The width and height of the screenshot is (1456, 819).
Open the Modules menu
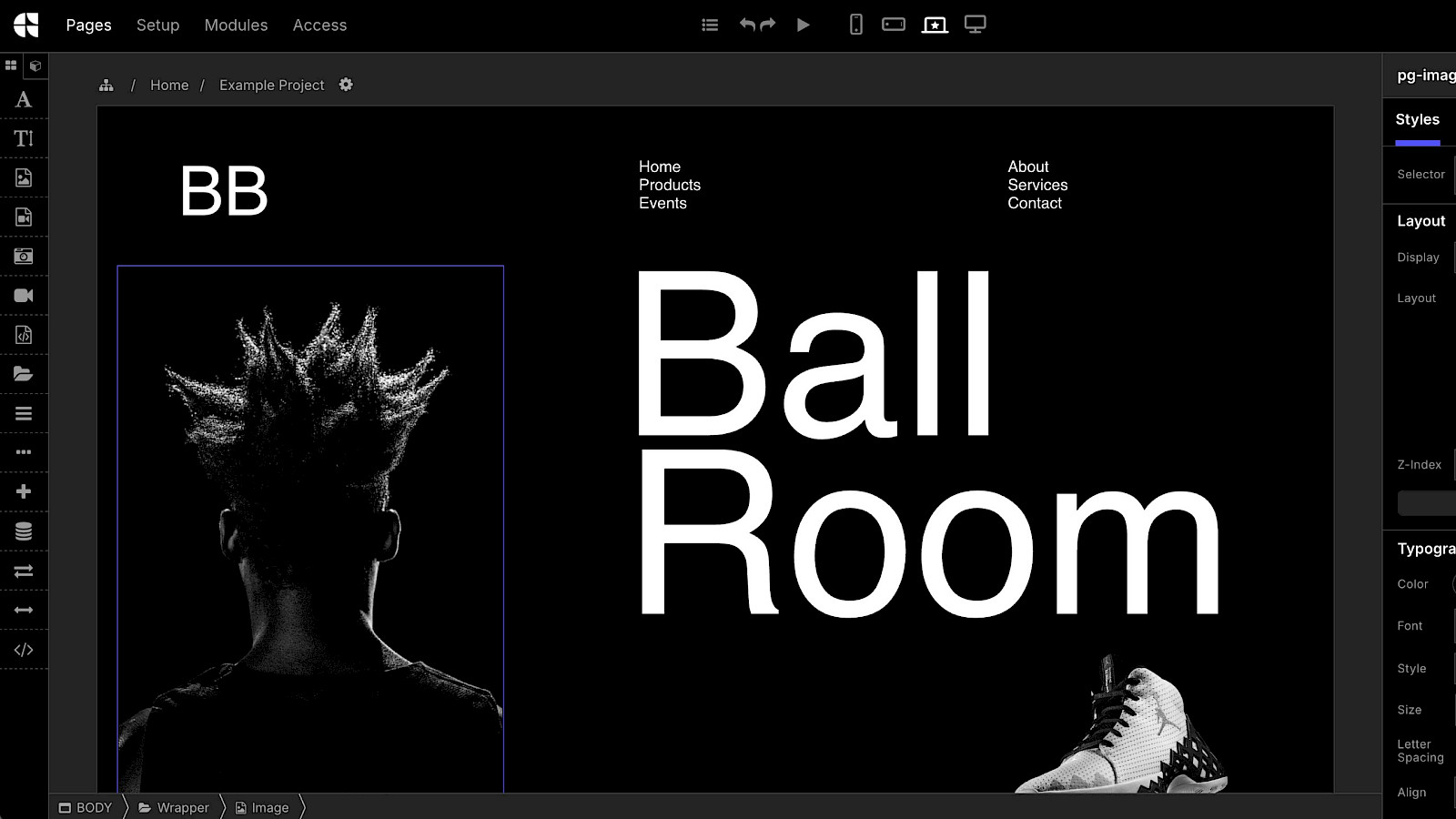coord(236,25)
